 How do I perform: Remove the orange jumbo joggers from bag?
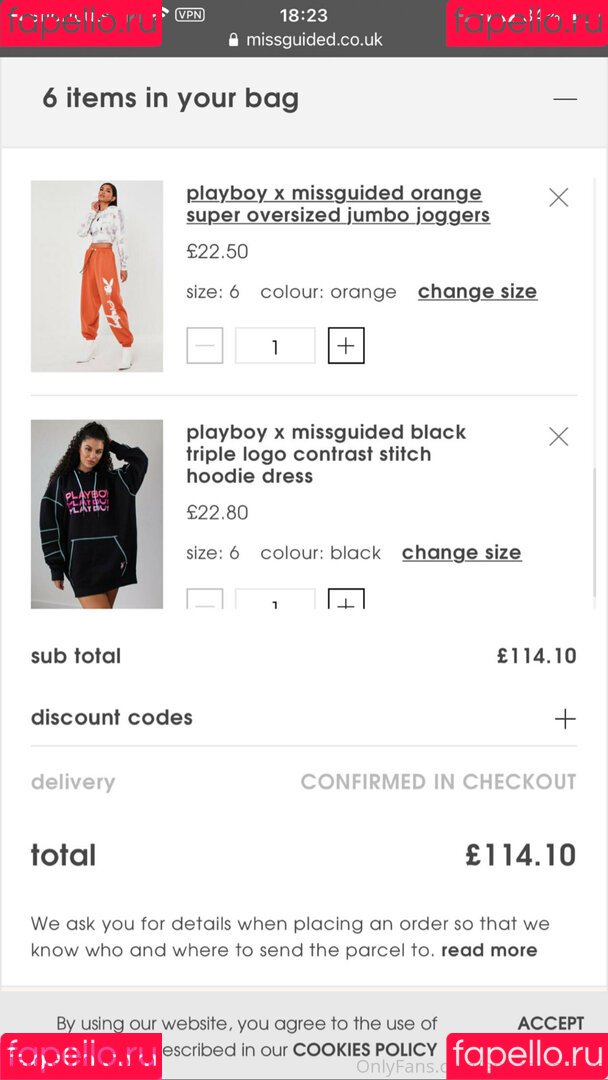coord(559,197)
